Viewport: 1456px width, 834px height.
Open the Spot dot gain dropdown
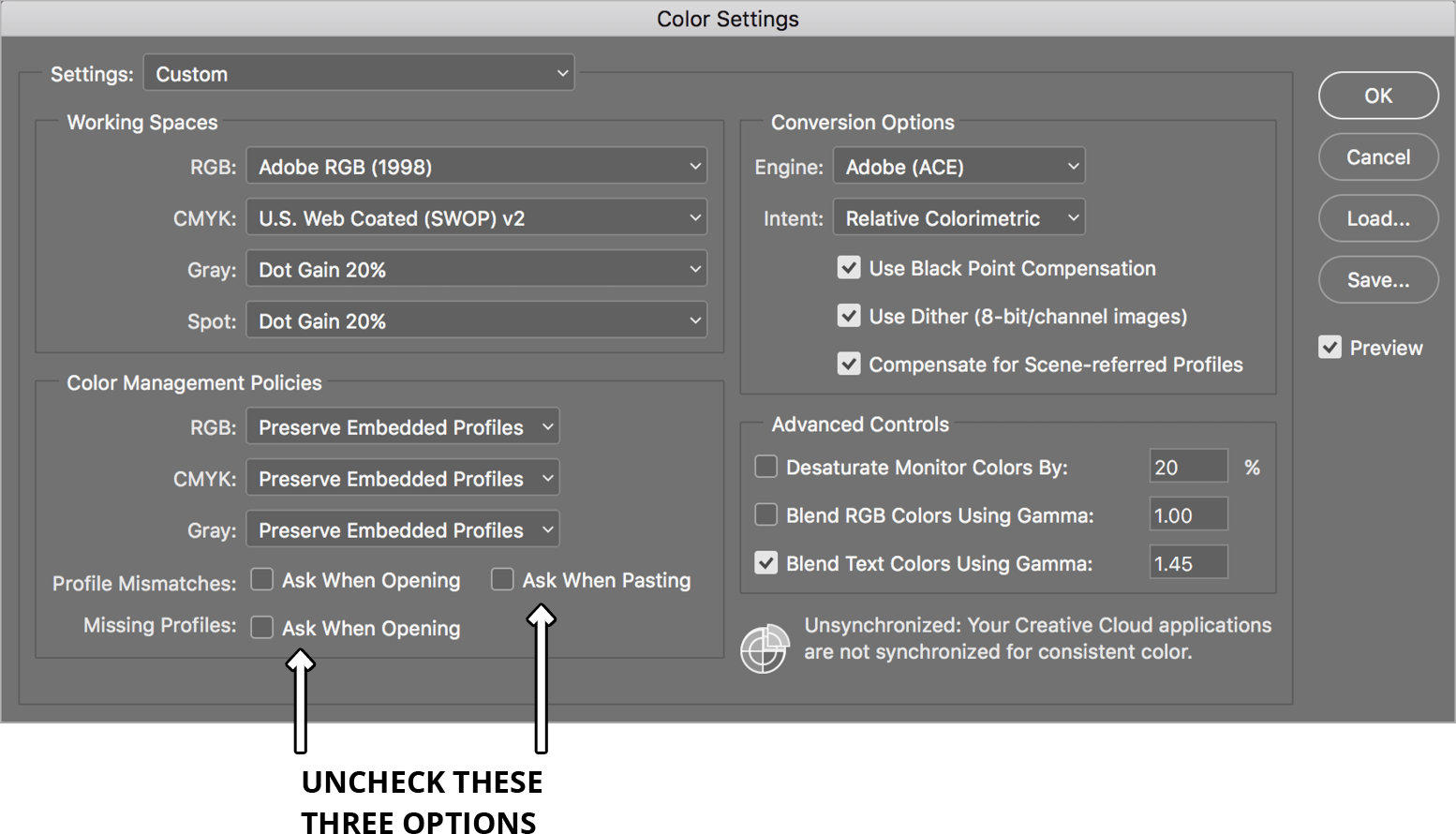coord(476,320)
